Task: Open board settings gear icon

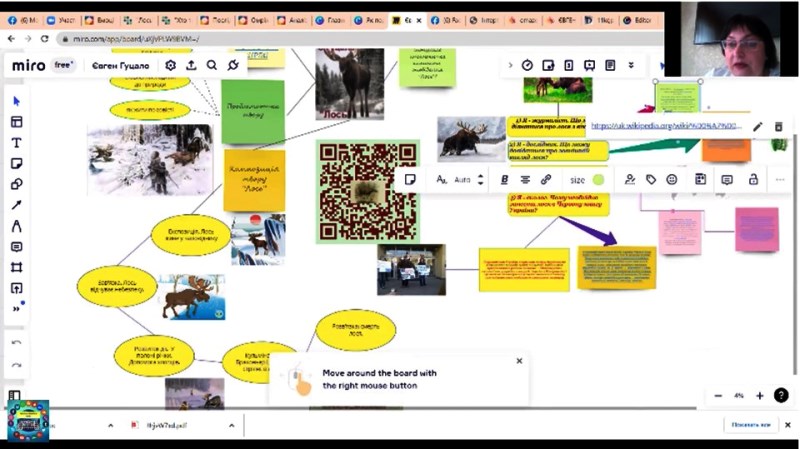Action: pos(170,65)
